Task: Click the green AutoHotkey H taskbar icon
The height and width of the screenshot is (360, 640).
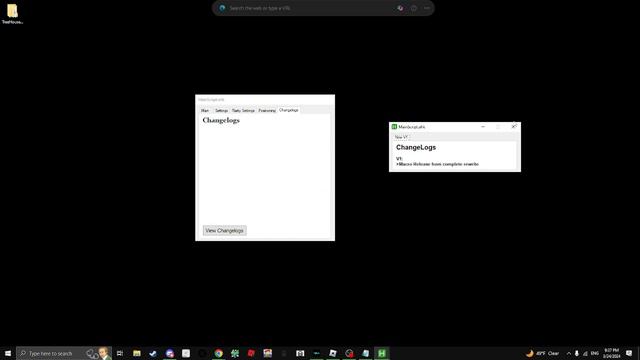Action: click(382, 353)
